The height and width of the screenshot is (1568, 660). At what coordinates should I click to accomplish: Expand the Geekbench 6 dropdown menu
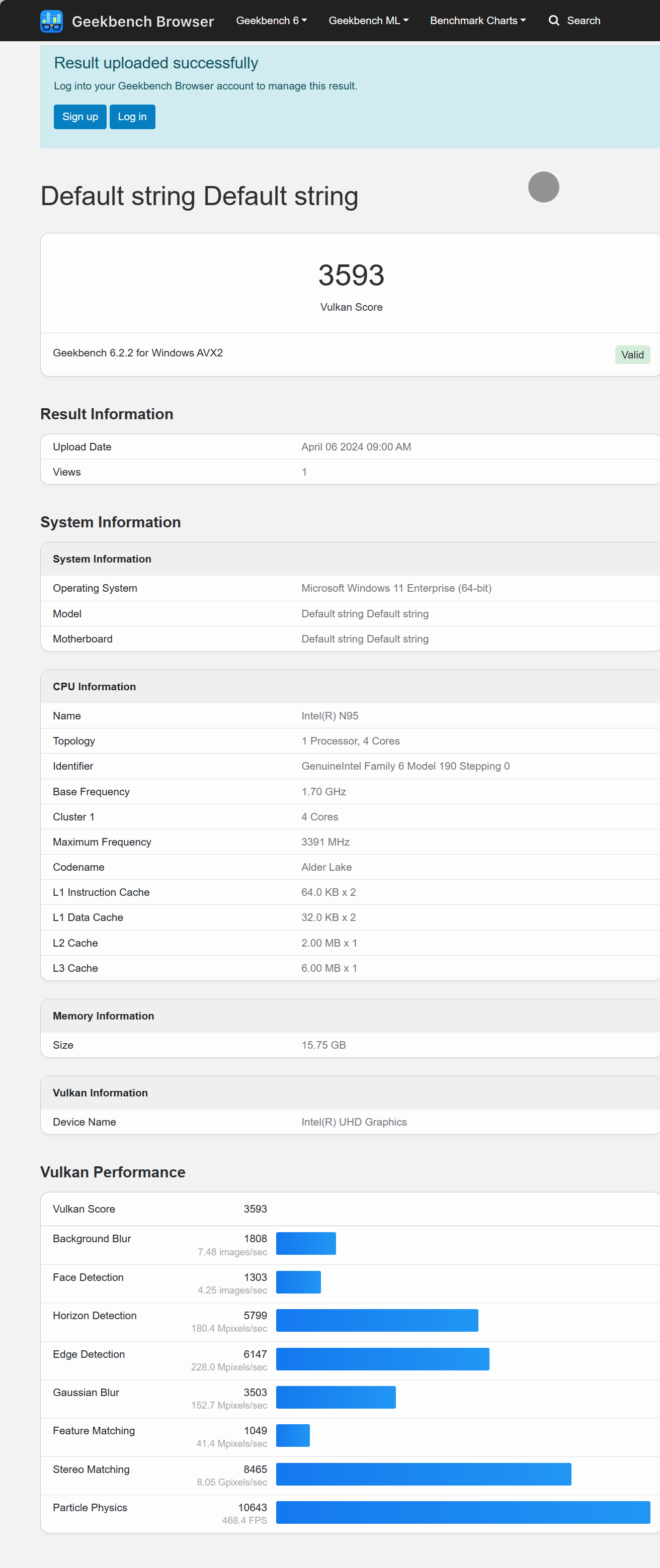point(272,21)
